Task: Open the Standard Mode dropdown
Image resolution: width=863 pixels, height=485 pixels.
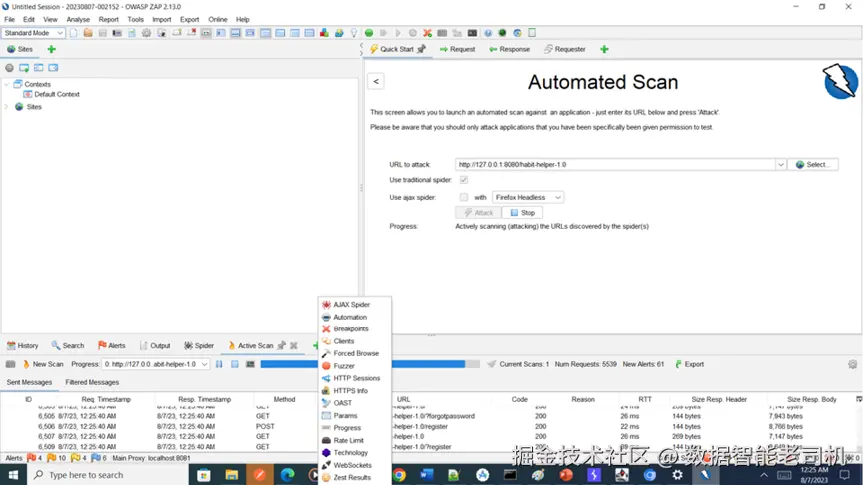Action: (33, 33)
